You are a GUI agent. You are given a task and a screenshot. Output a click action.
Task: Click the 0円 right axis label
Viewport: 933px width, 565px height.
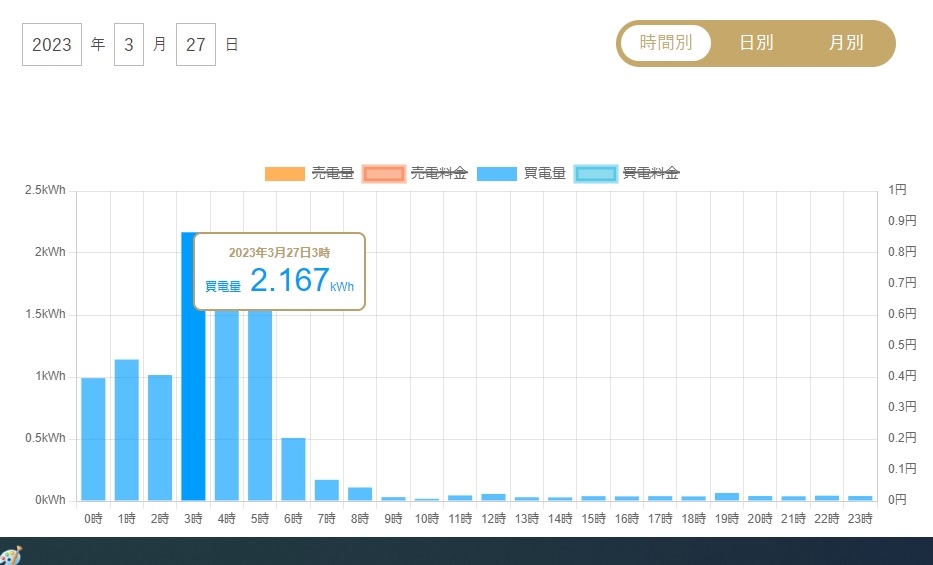[897, 500]
